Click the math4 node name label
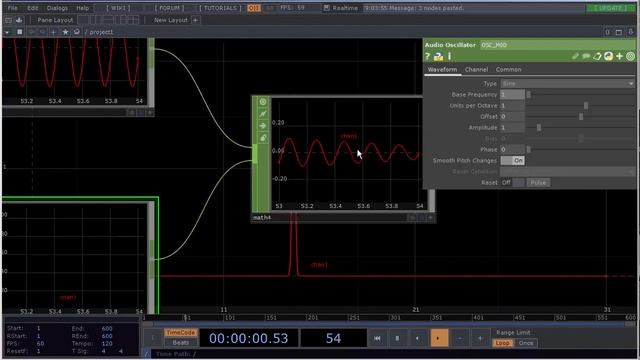 tap(262, 218)
